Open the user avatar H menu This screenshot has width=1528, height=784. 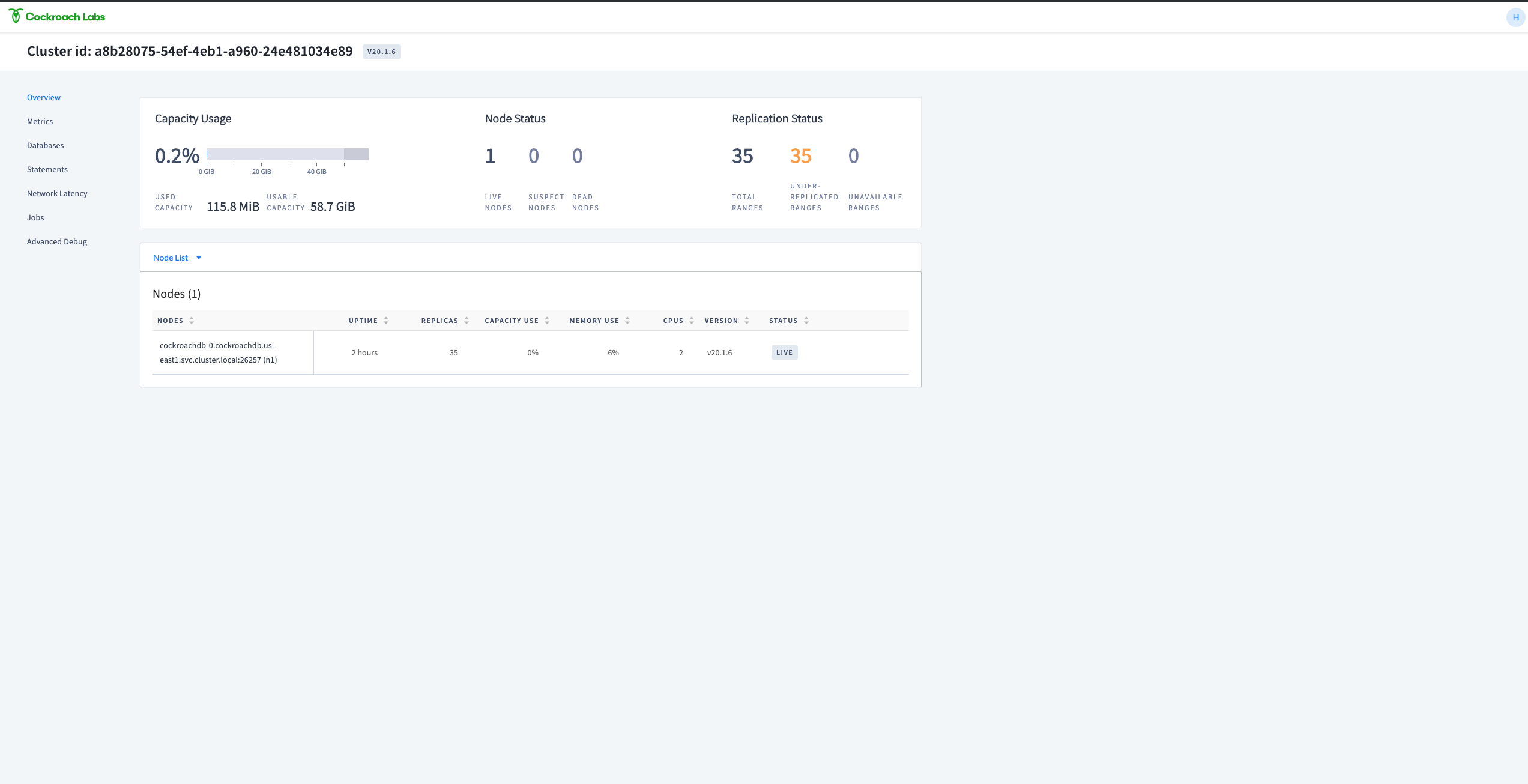(x=1515, y=17)
